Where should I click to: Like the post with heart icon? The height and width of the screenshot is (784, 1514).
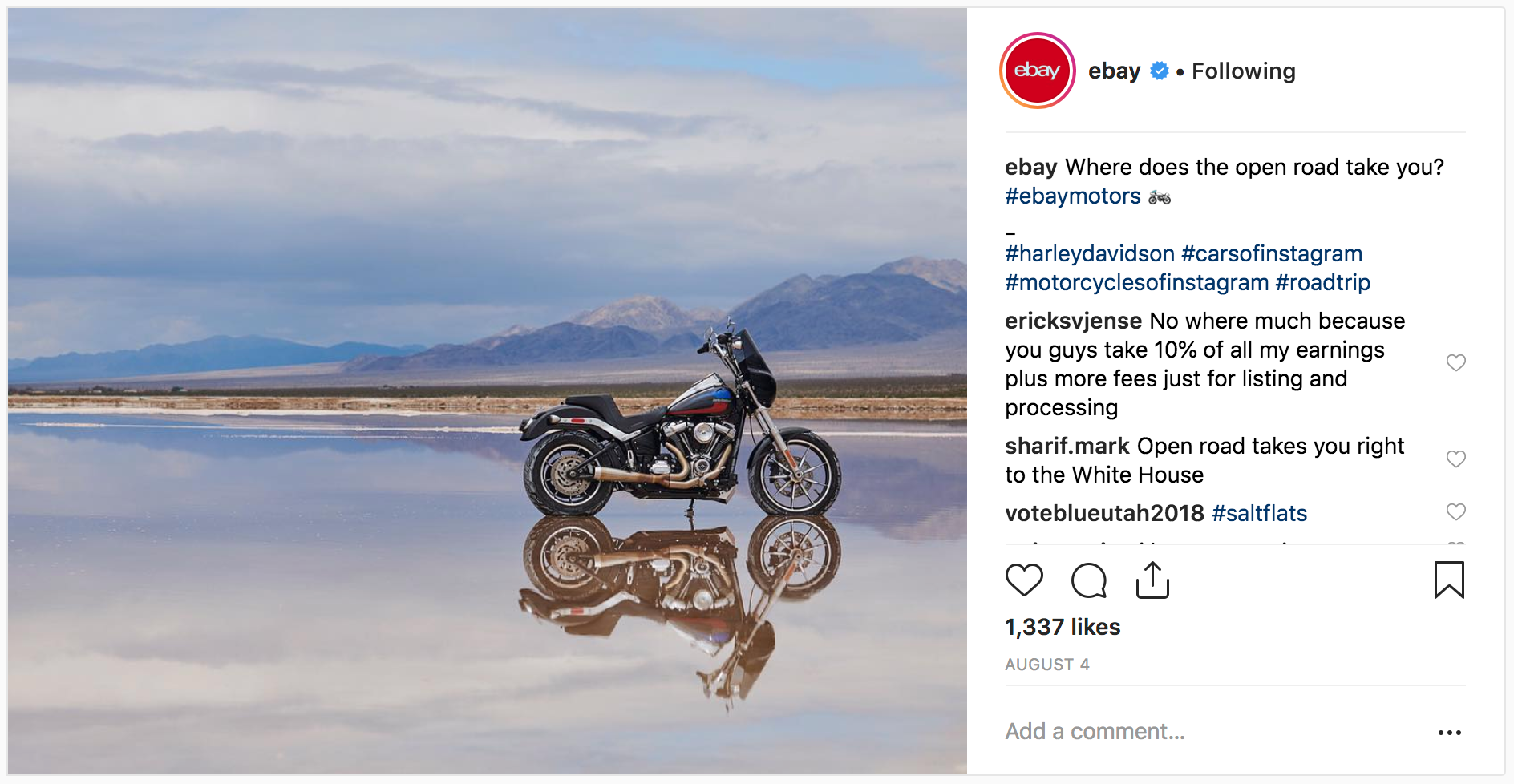click(x=1024, y=580)
